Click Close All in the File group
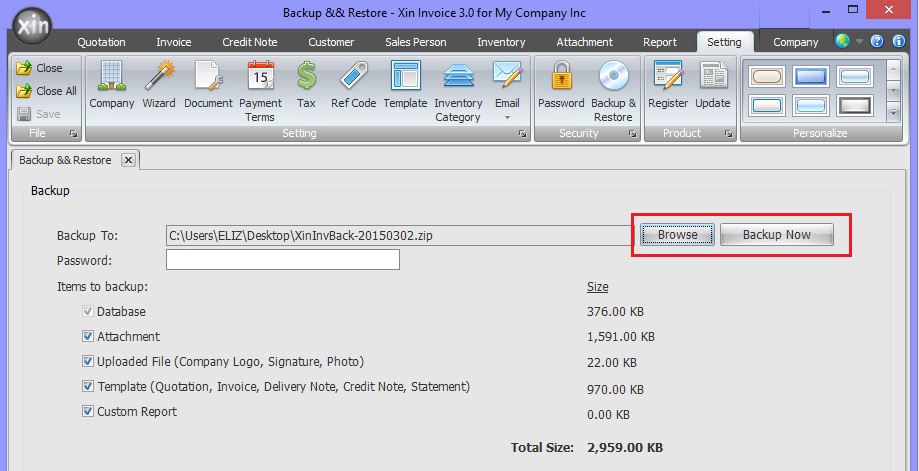The width and height of the screenshot is (919, 471). (46, 91)
